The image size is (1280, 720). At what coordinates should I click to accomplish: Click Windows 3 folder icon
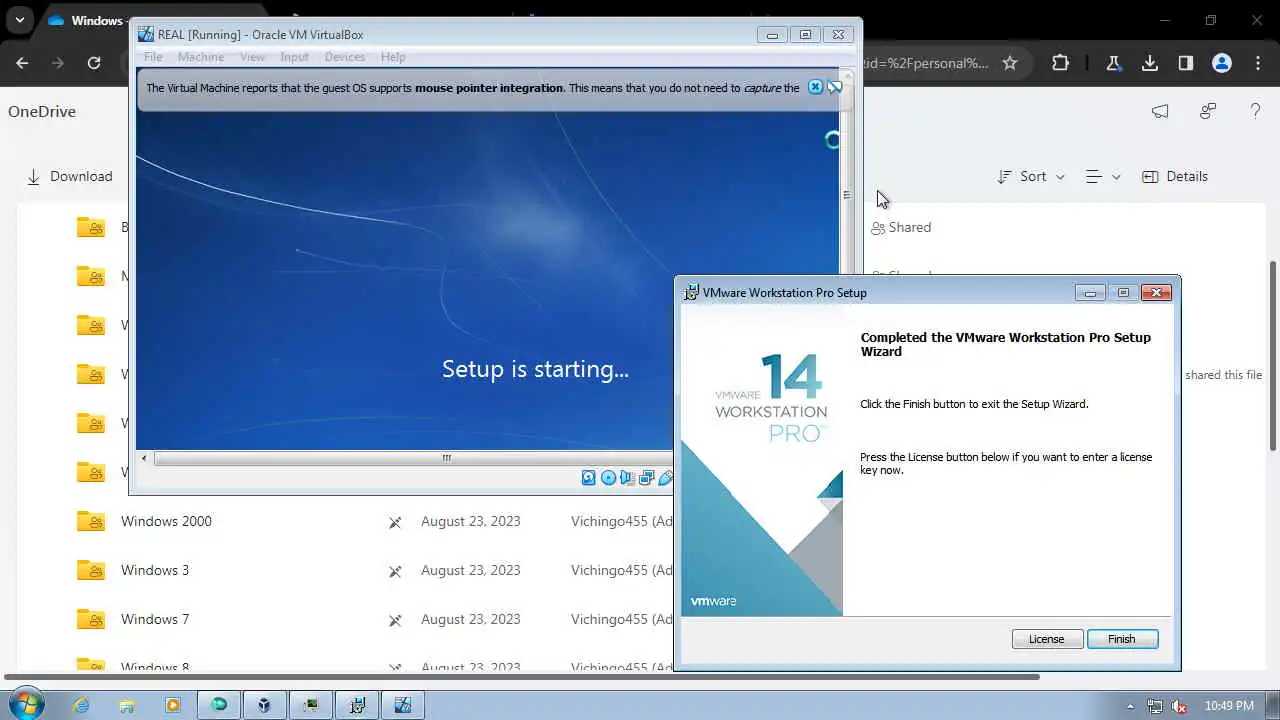pyautogui.click(x=91, y=570)
